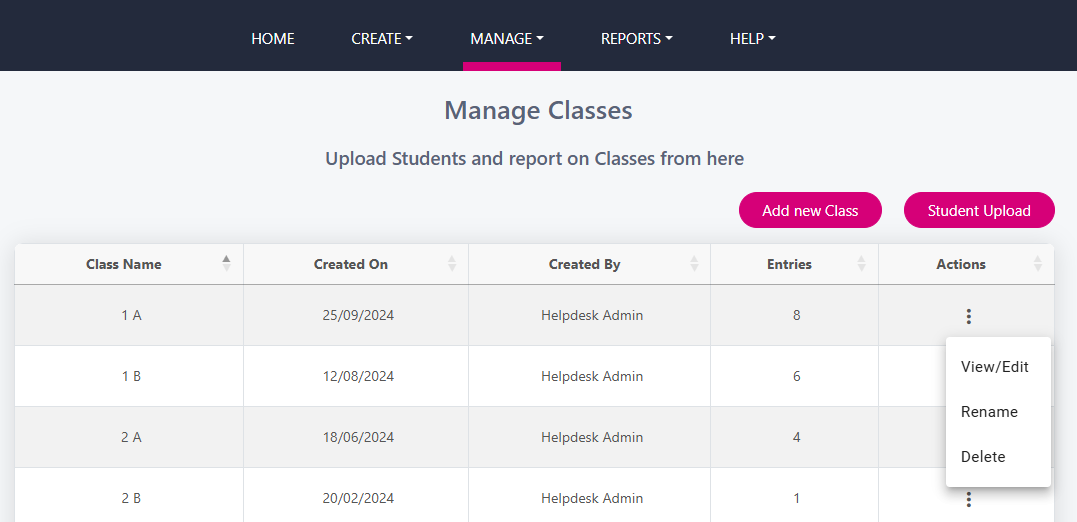Click the Created On column header label
1077x522 pixels.
(x=351, y=264)
